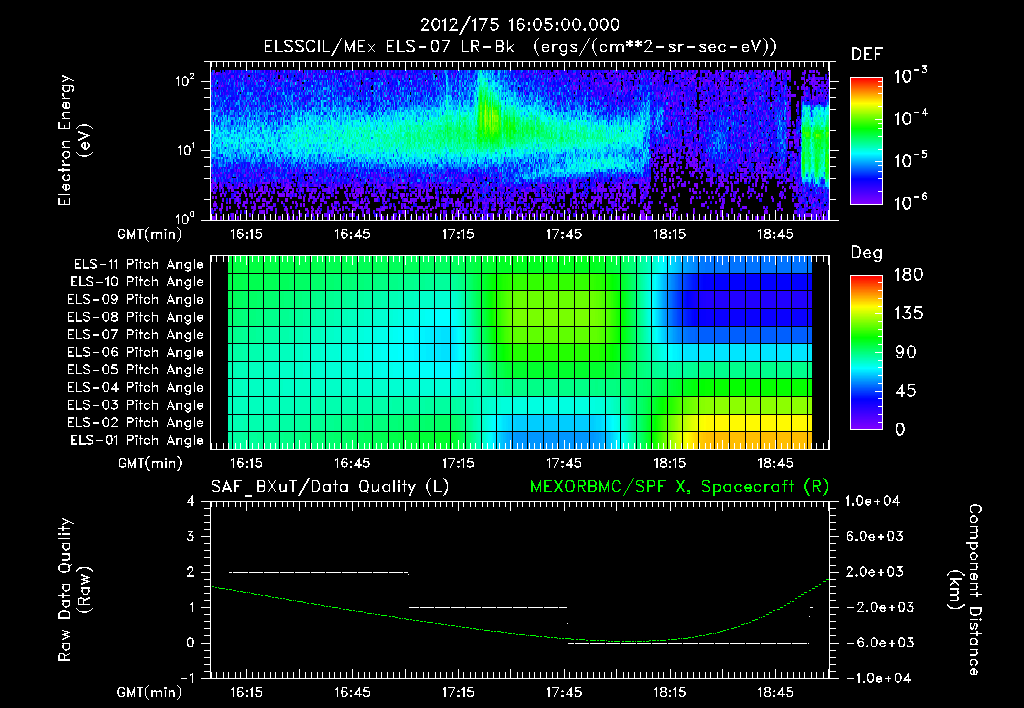Click the DEF color bar legend
Image resolution: width=1024 pixels, height=708 pixels.
tap(866, 140)
